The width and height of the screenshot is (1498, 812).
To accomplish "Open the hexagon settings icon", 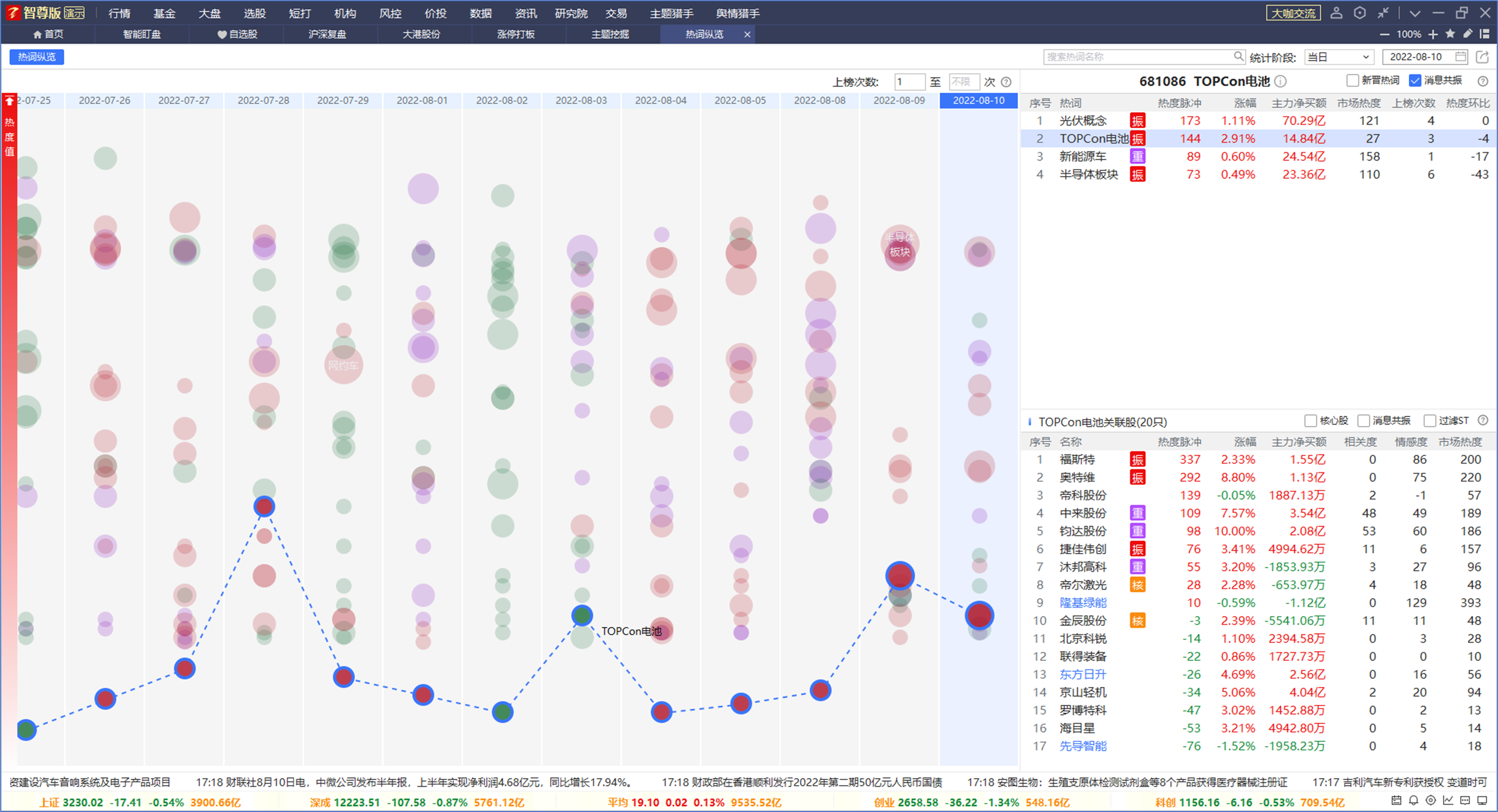I will click(1359, 13).
